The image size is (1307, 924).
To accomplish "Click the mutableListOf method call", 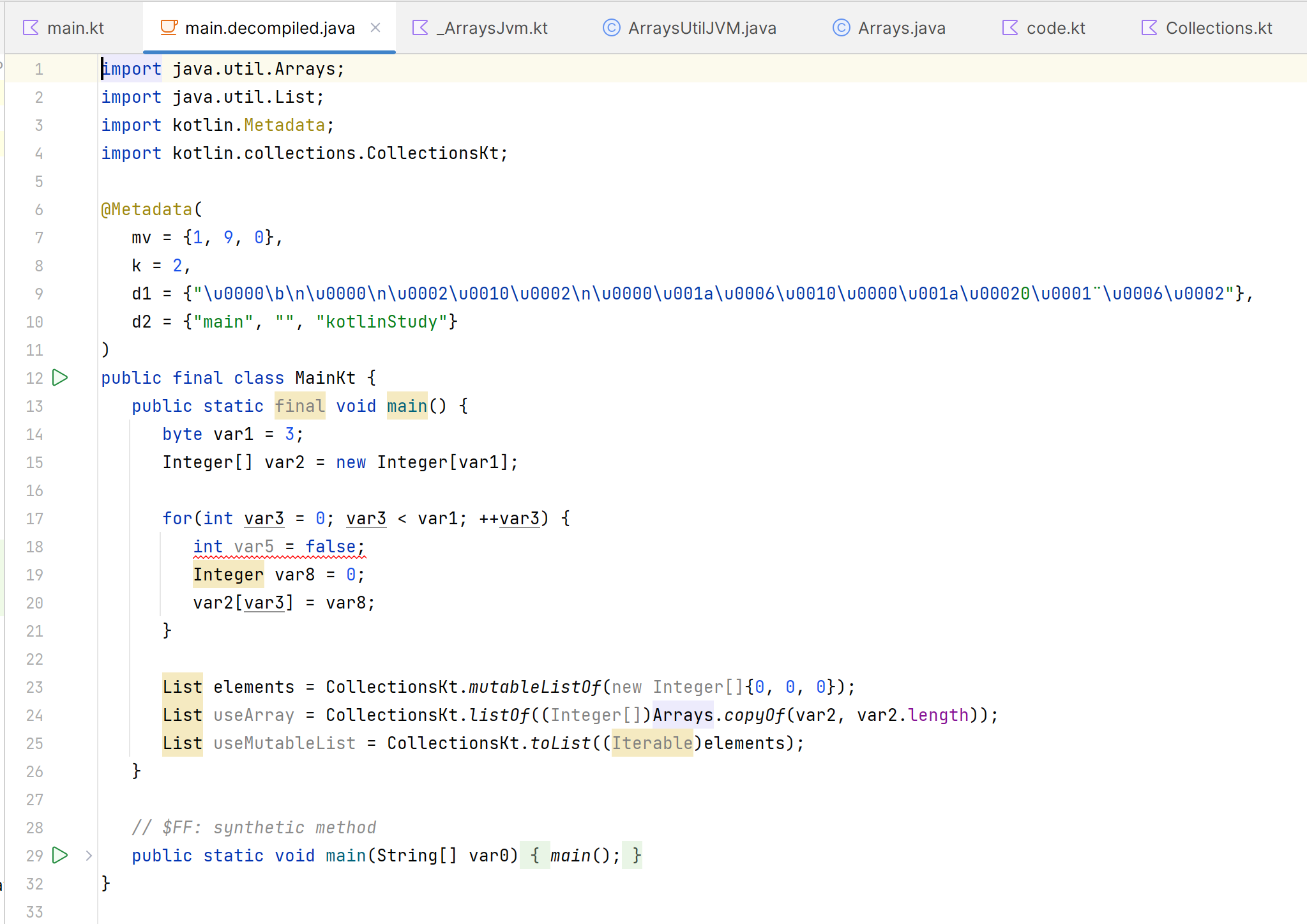I will coord(535,687).
